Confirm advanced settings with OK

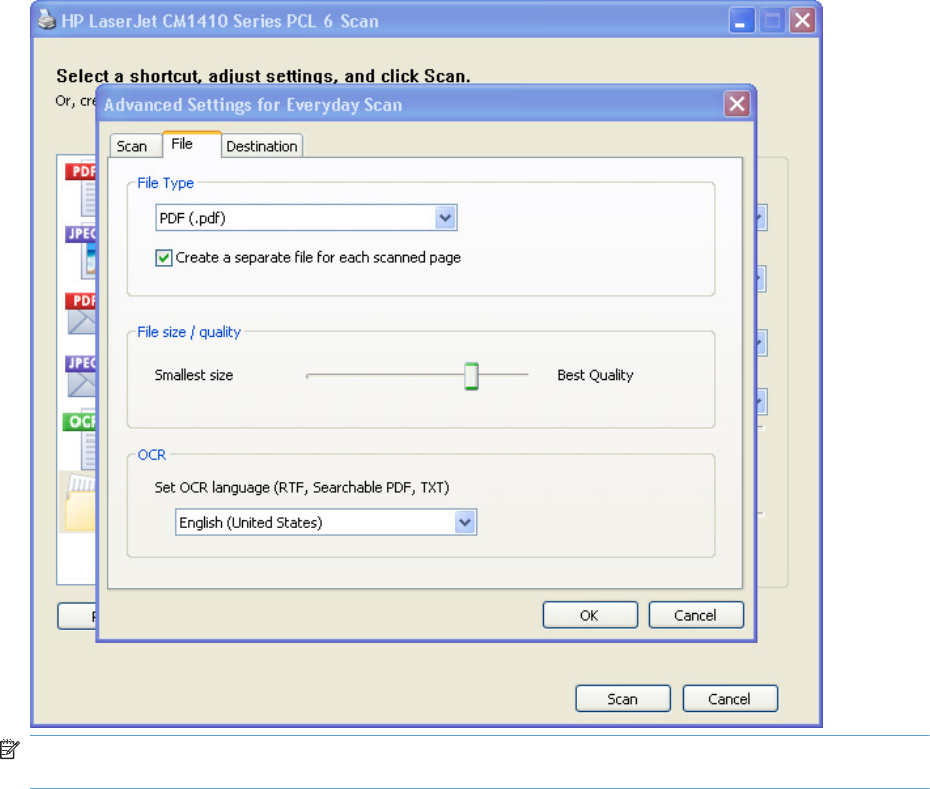pos(590,615)
